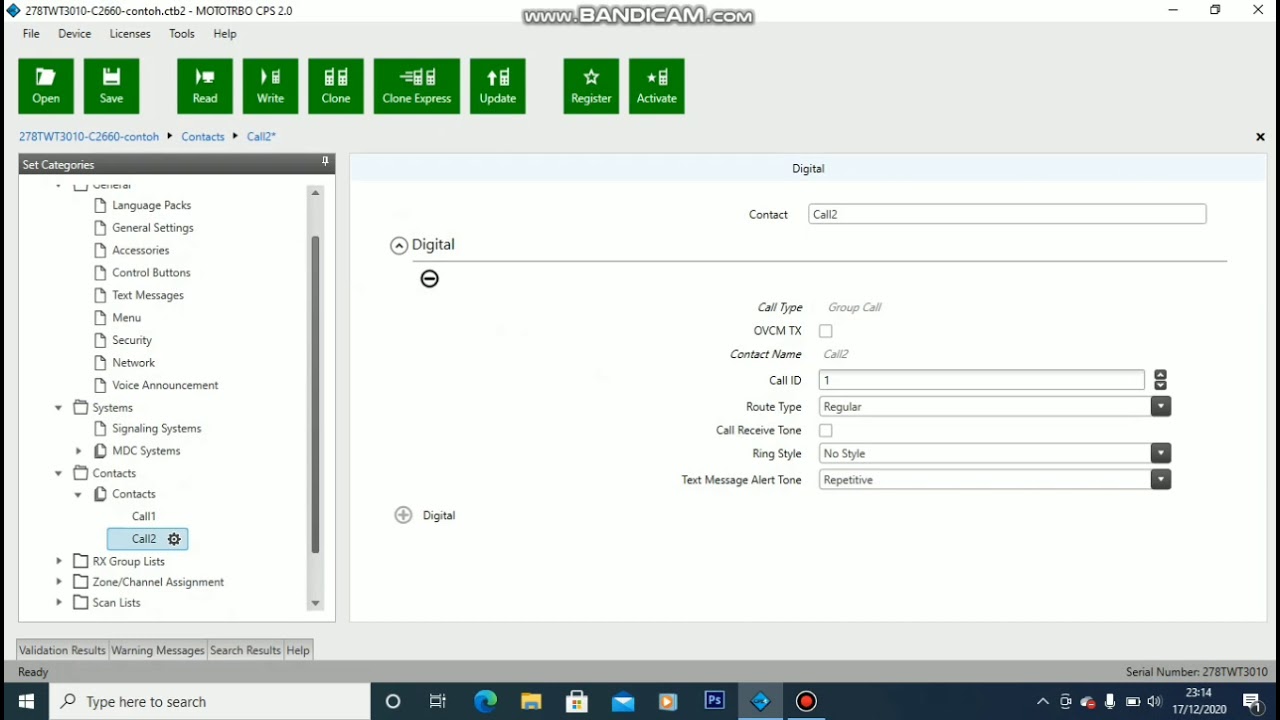Open Microsoft Store from taskbar

(x=577, y=701)
